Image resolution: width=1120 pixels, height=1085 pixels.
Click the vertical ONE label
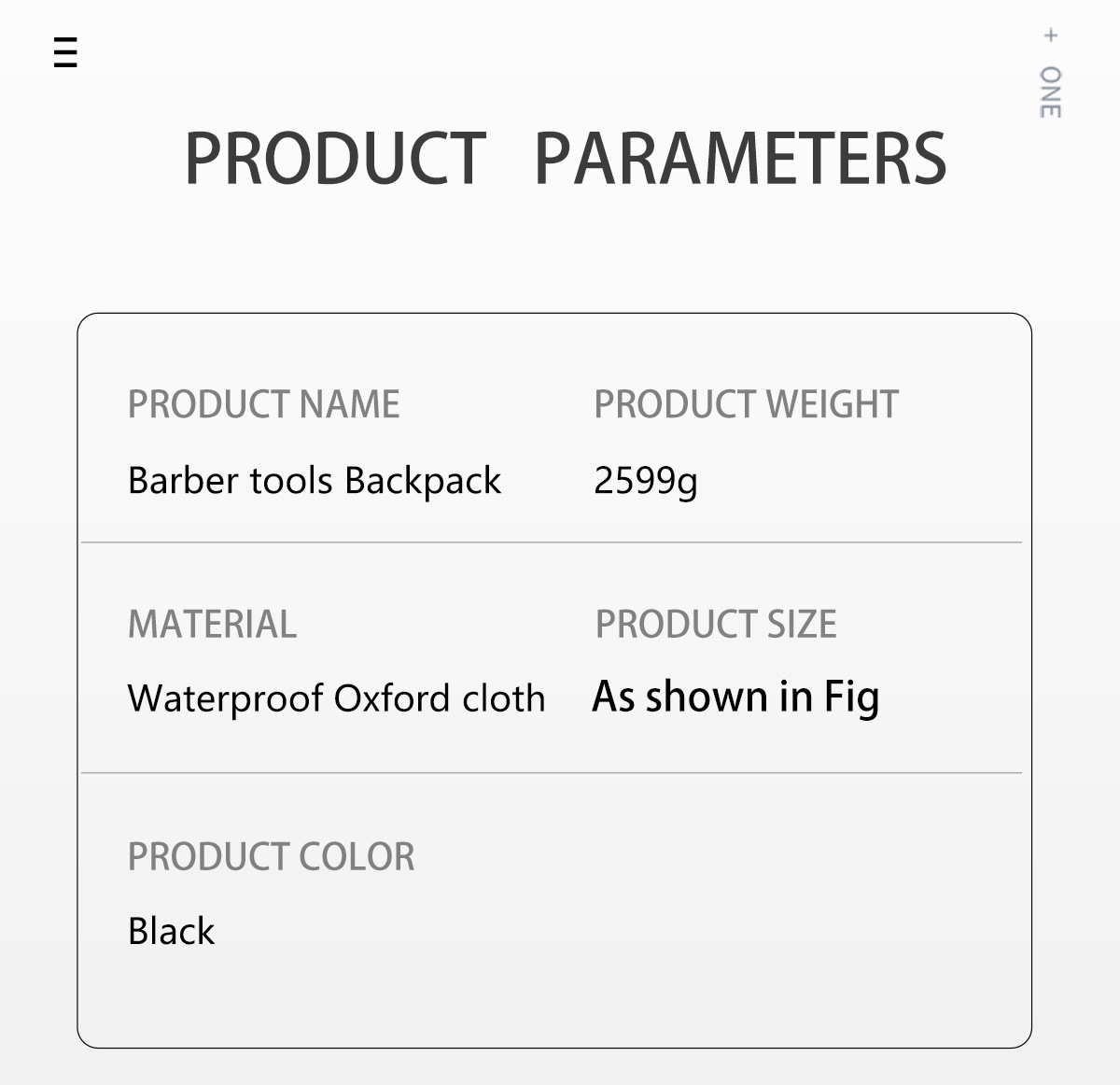click(x=1051, y=92)
